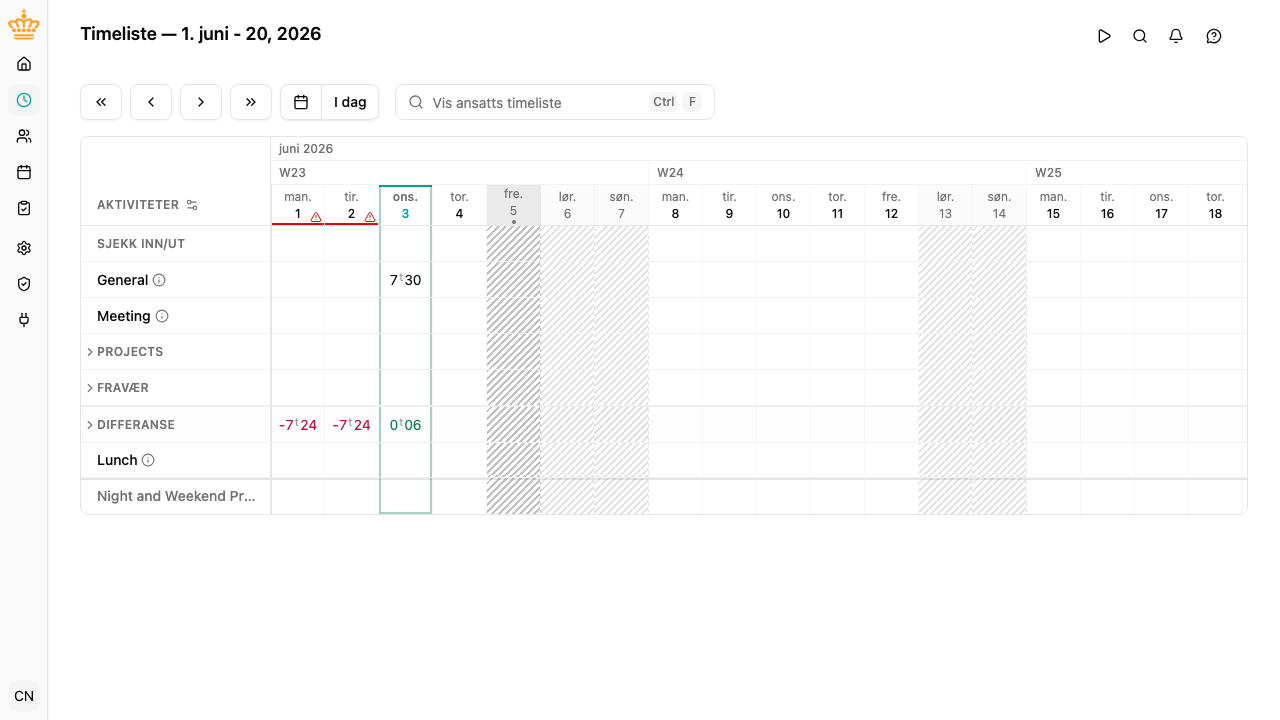Screen dimensions: 1280x720
Task: Click the SJEKK INN/UT row label
Action: tap(141, 244)
